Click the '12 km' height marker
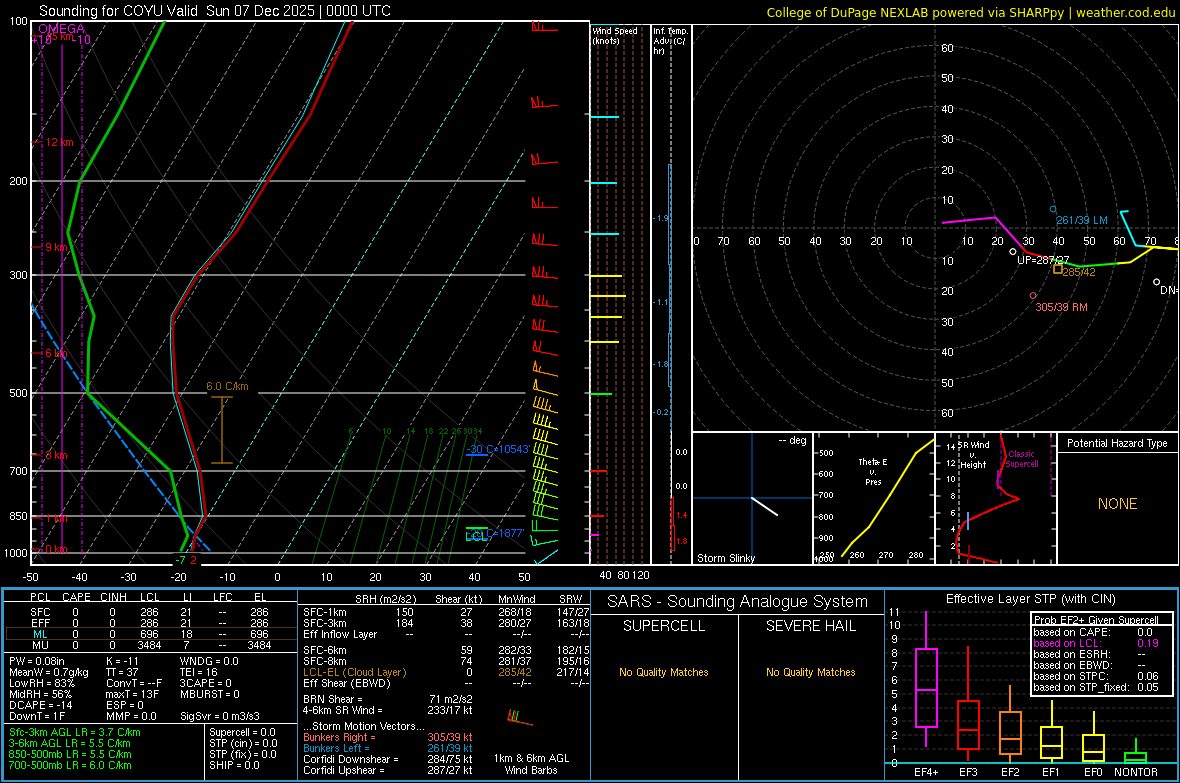The image size is (1180, 783). [x=58, y=142]
